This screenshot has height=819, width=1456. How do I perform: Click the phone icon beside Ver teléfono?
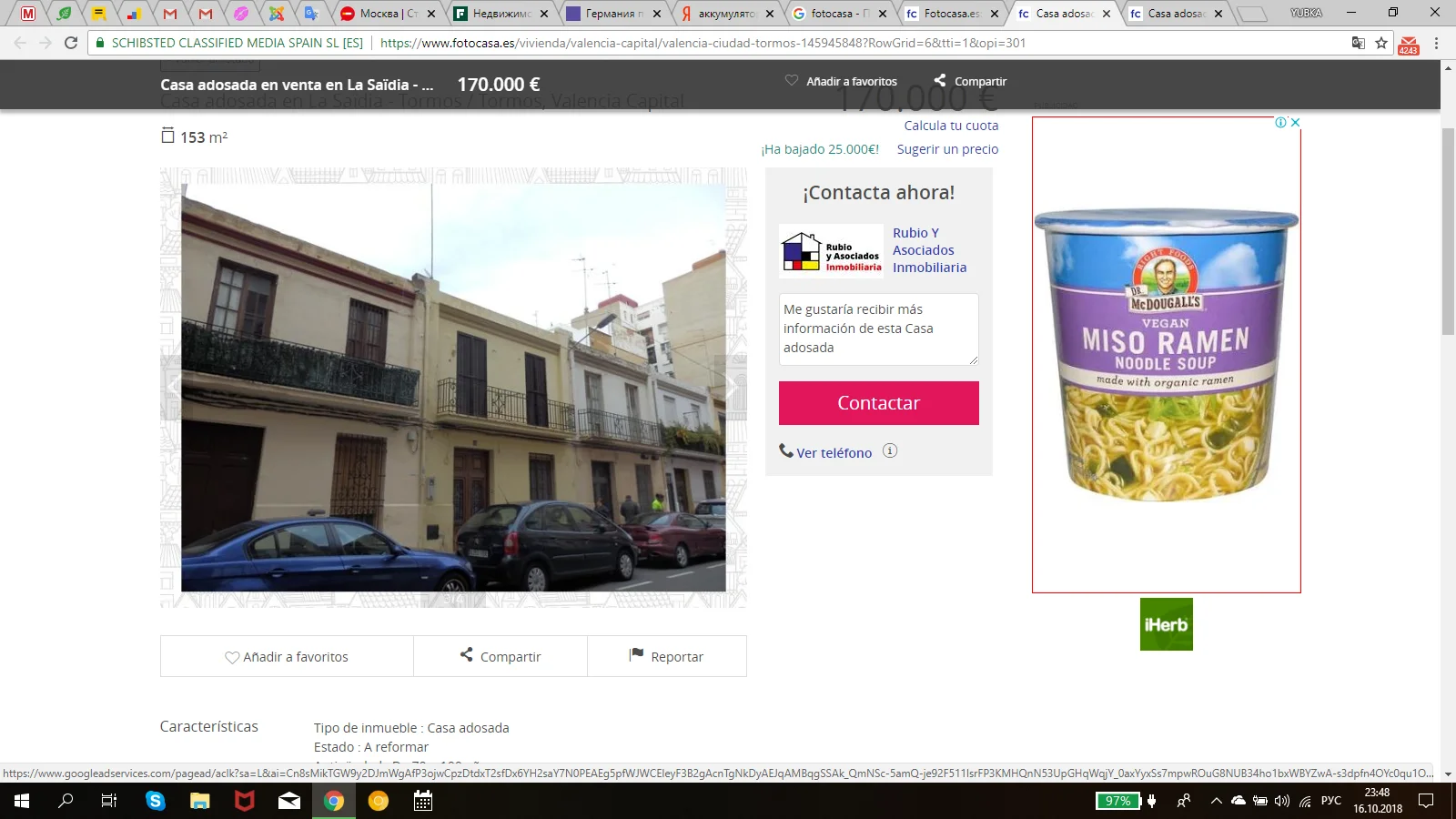coord(786,450)
